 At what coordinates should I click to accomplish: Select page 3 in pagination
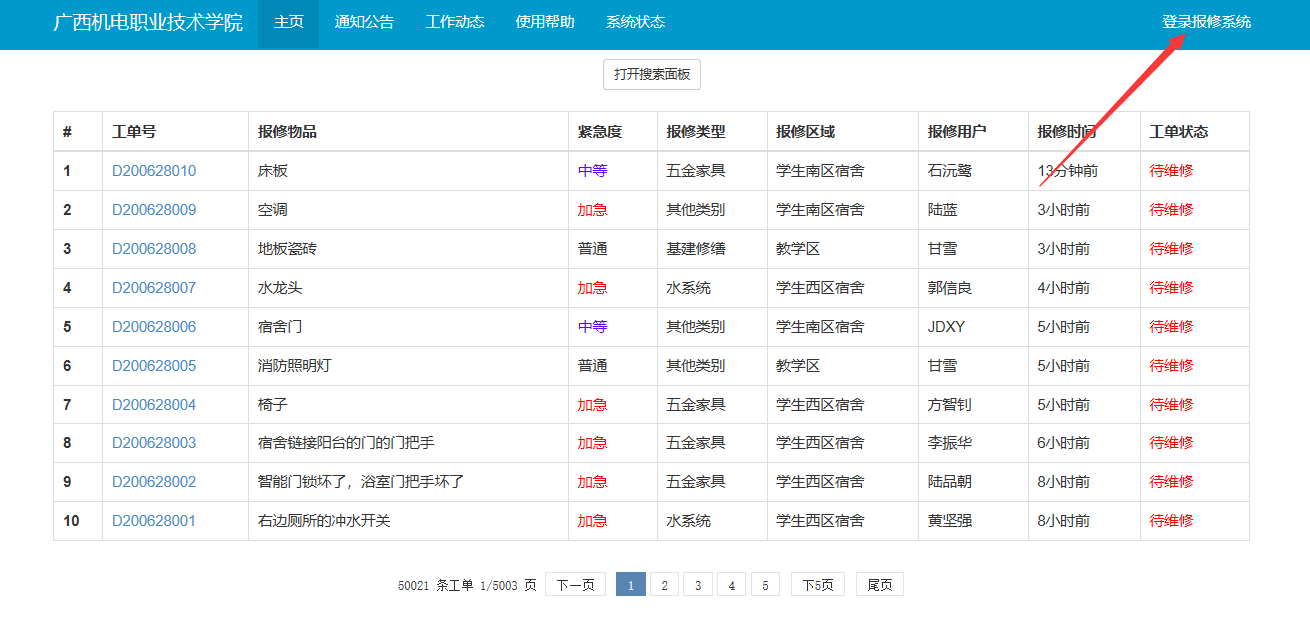(698, 585)
